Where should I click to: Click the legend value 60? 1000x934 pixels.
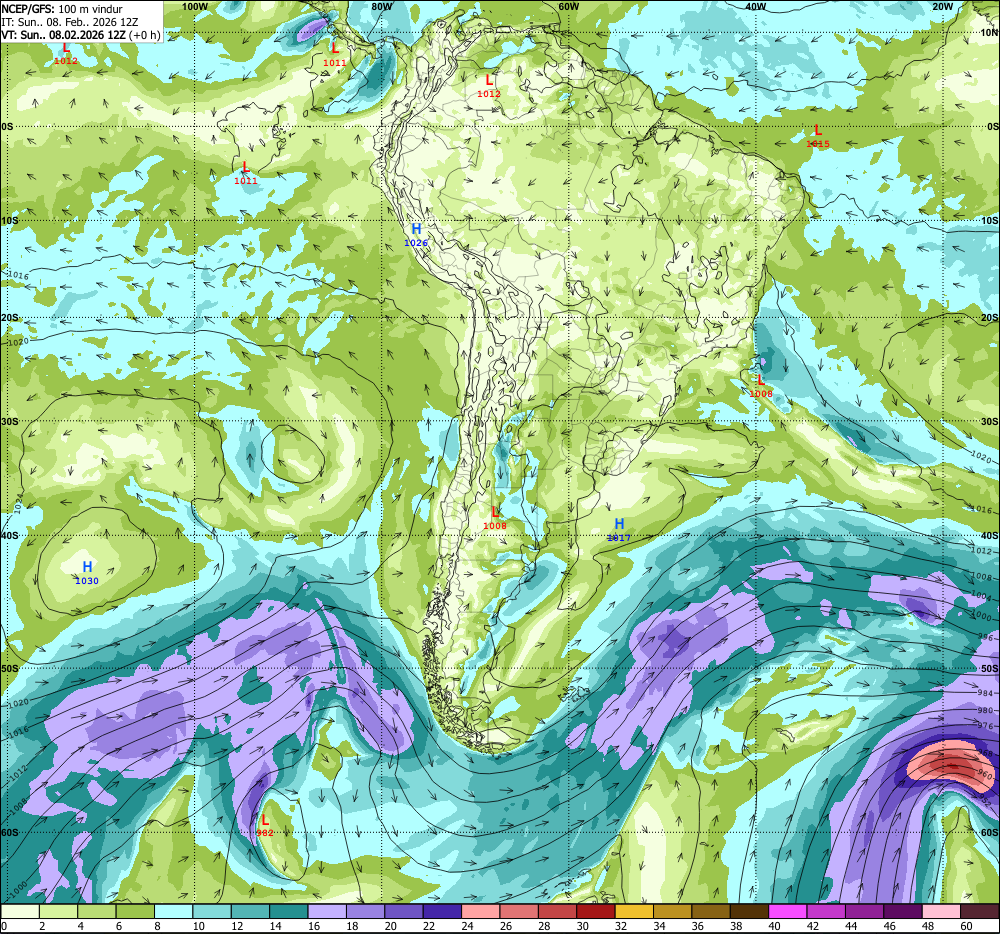click(966, 926)
